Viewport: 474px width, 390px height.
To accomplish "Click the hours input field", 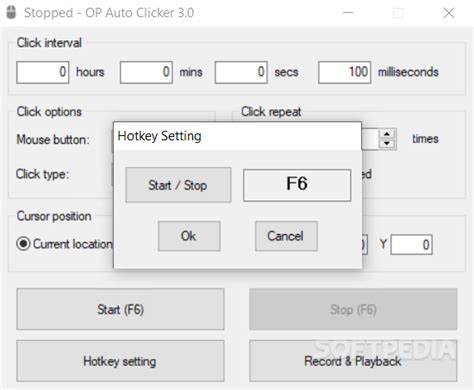I will (43, 72).
